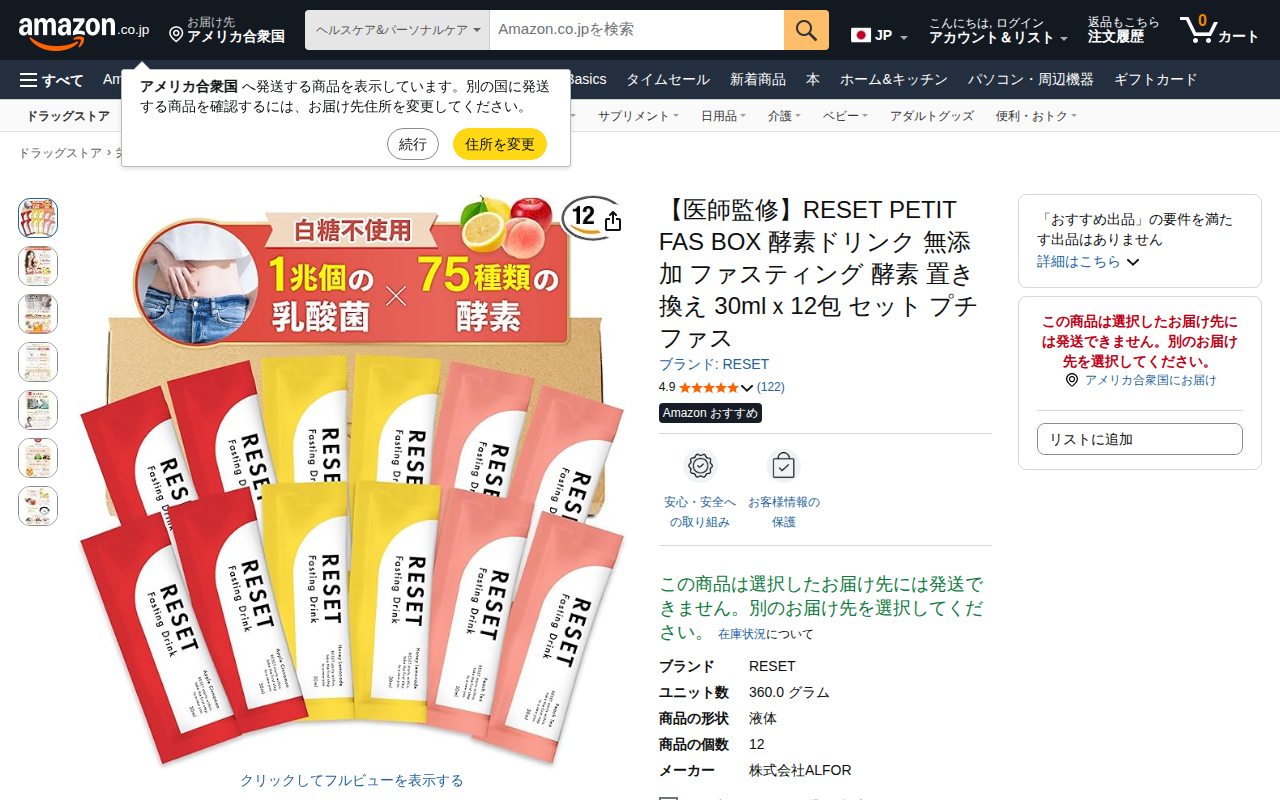
Task: Open the サプリメント submenu
Action: tap(638, 116)
